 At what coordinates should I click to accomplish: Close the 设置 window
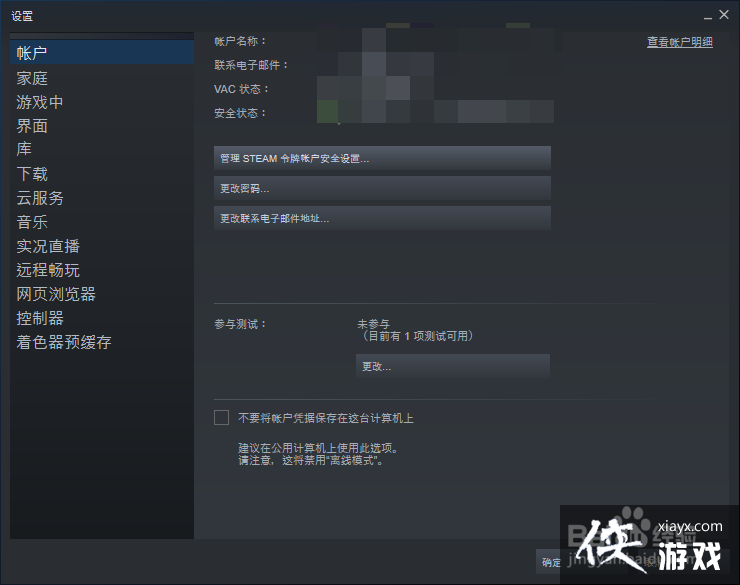pos(724,15)
